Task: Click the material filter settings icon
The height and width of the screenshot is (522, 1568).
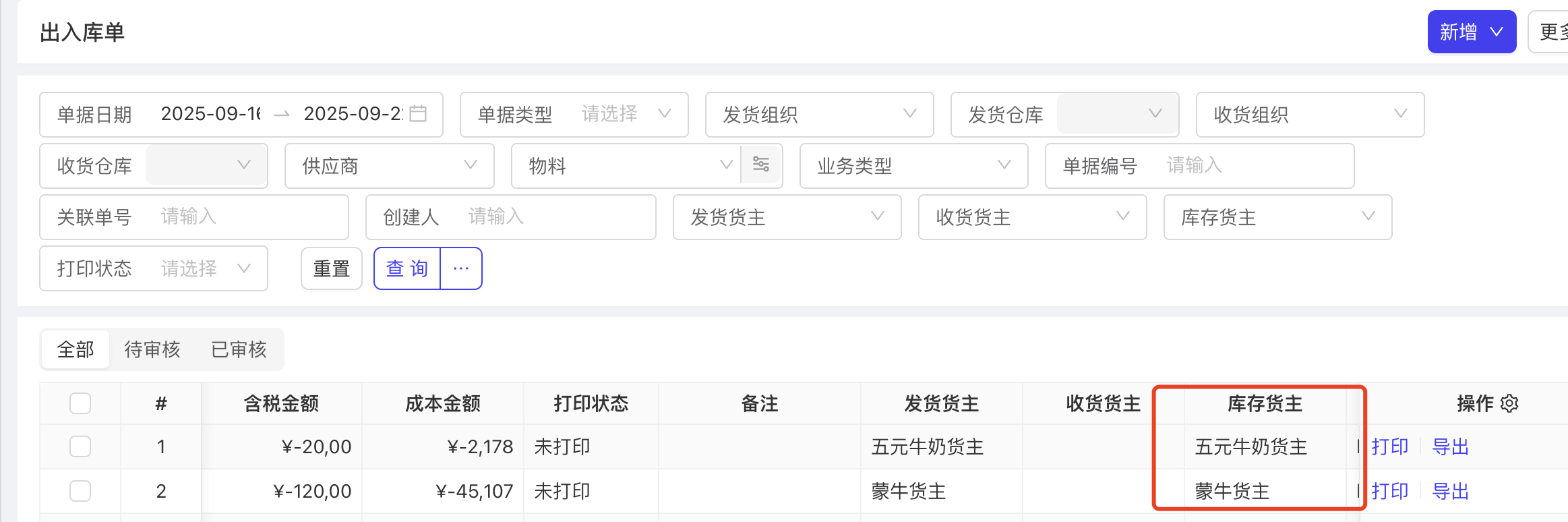Action: pos(761,165)
